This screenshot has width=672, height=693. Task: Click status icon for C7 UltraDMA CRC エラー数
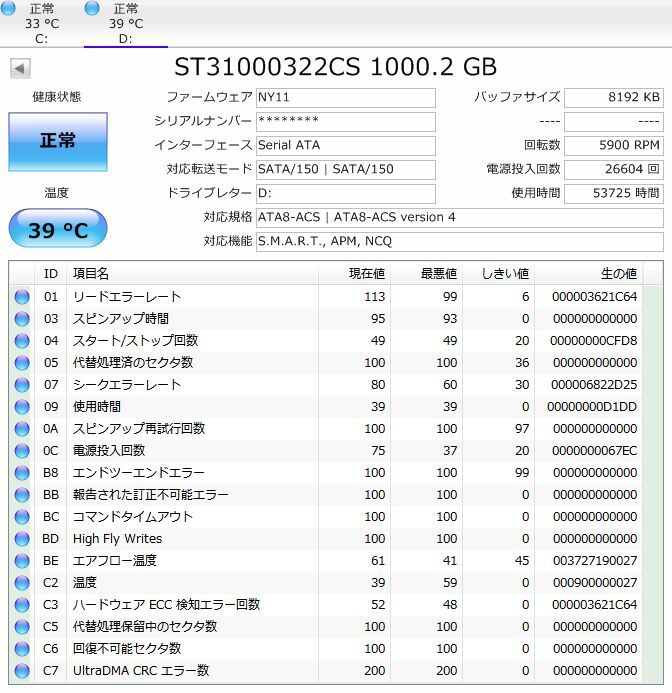22,671
